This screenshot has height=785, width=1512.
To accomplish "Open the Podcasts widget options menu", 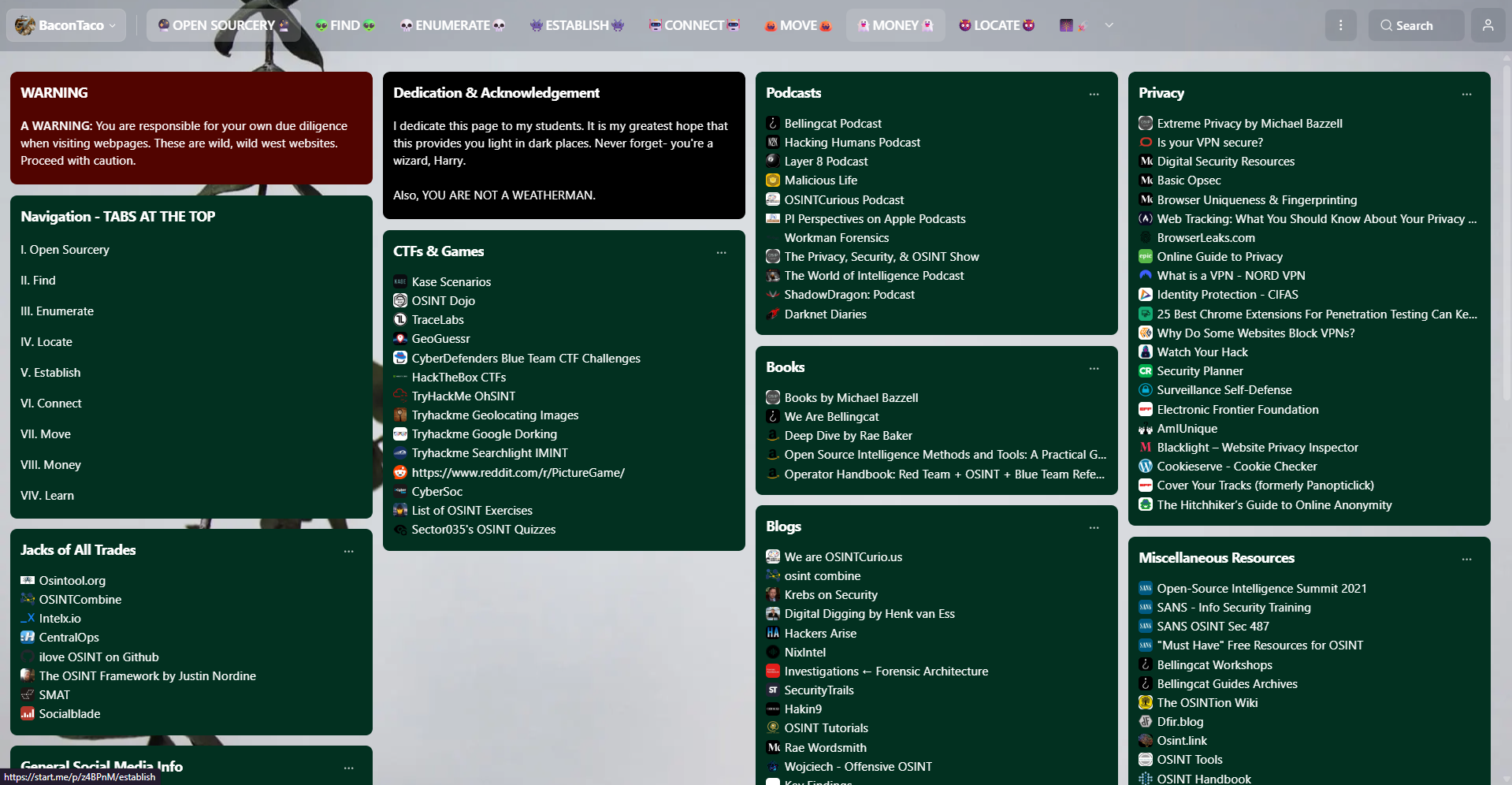I will (x=1094, y=94).
